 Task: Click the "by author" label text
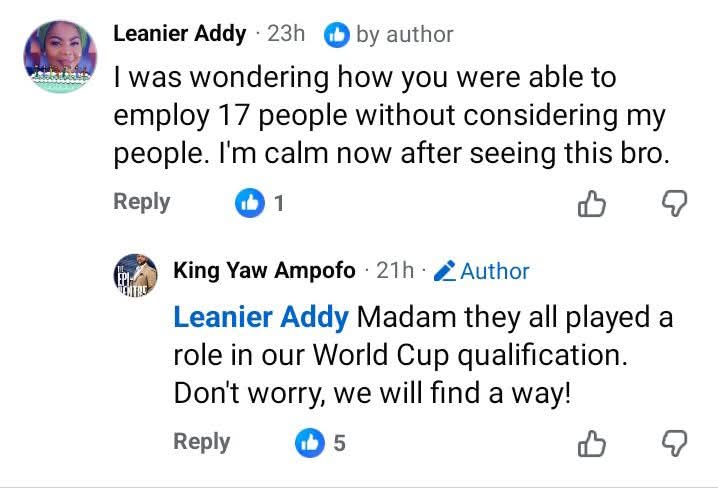[404, 35]
